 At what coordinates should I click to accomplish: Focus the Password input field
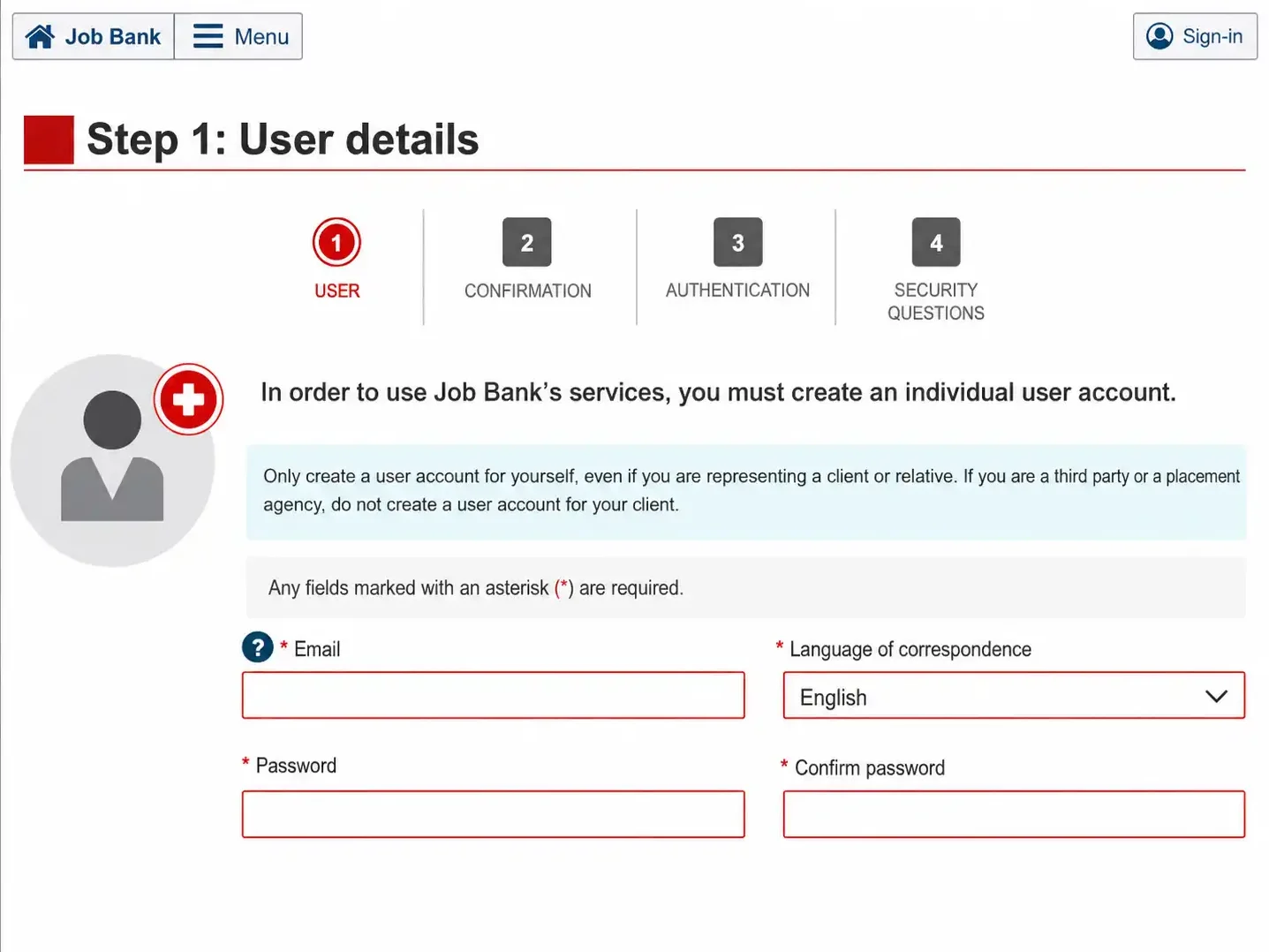pos(494,814)
